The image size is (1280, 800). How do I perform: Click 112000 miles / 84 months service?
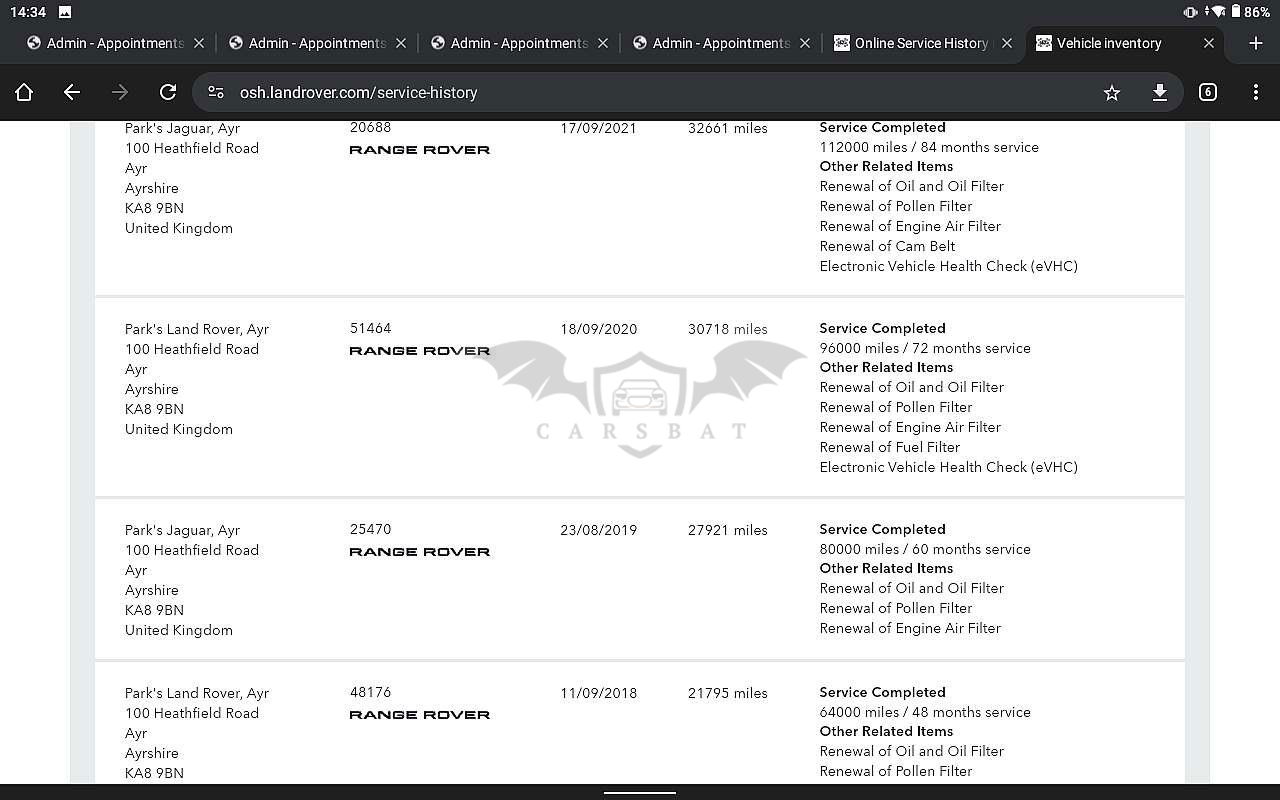929,147
